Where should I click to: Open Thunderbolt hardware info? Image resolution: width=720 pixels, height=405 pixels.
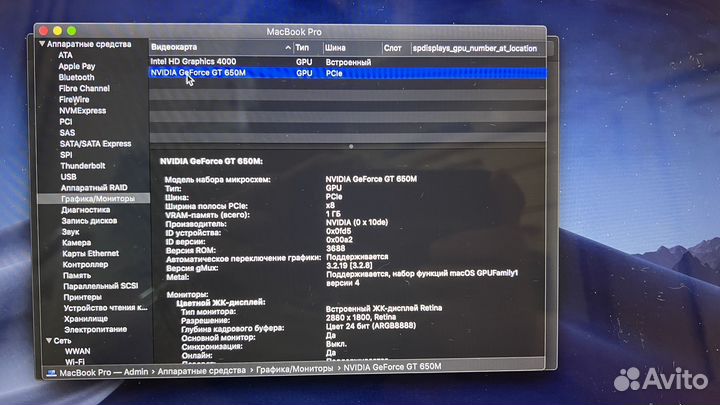coord(83,166)
